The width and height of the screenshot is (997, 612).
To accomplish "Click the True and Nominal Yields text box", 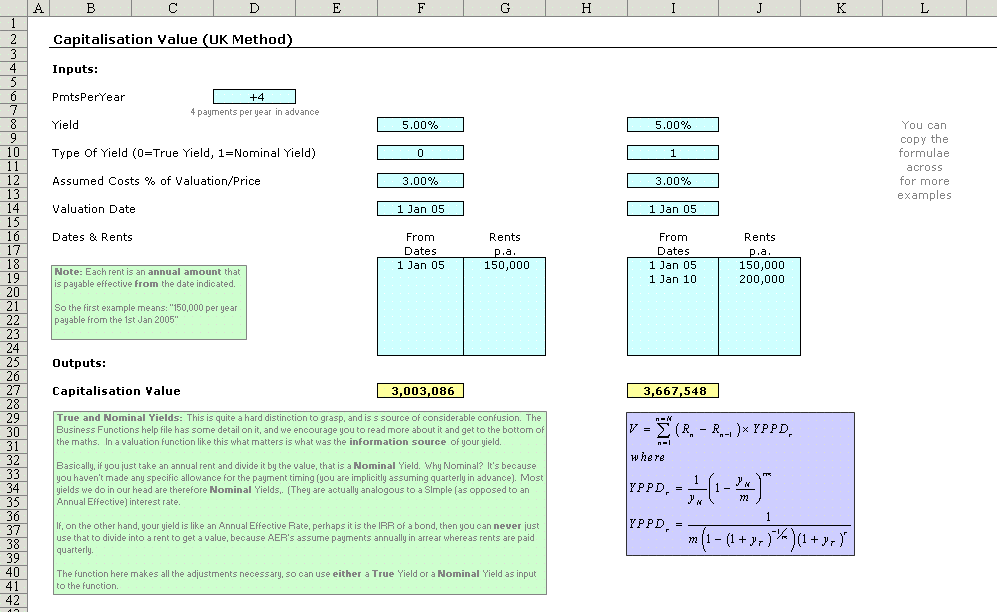I will (299, 501).
